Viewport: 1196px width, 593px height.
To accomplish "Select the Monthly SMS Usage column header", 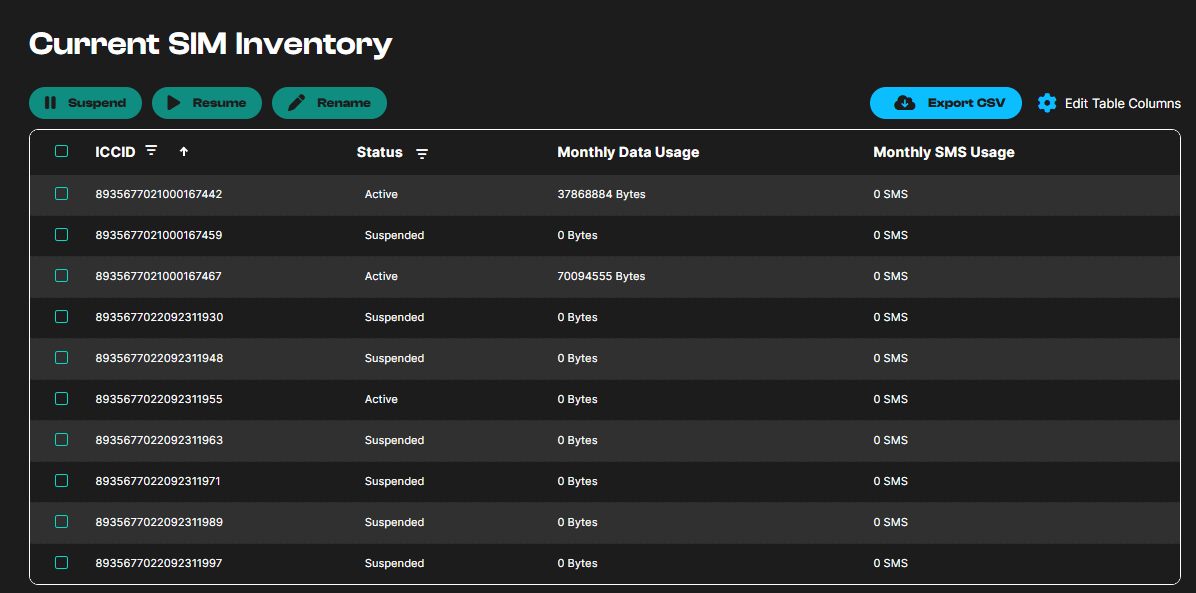I will (x=942, y=152).
